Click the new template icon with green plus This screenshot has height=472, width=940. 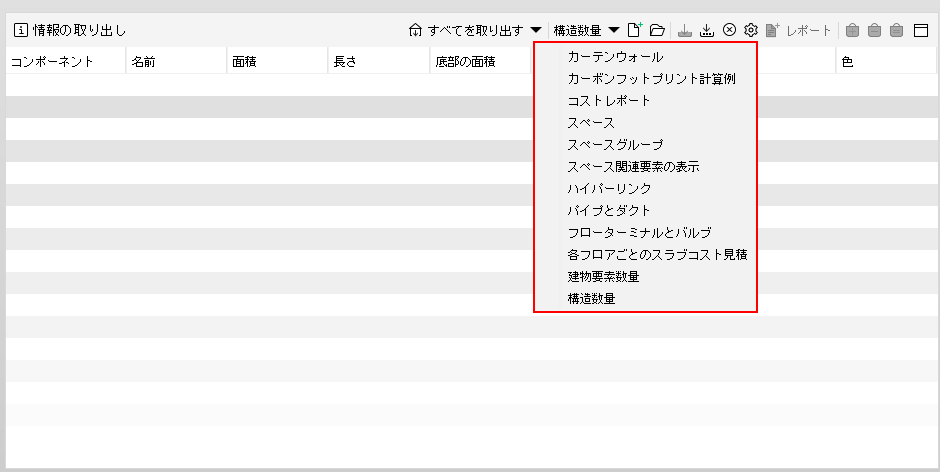[635, 30]
